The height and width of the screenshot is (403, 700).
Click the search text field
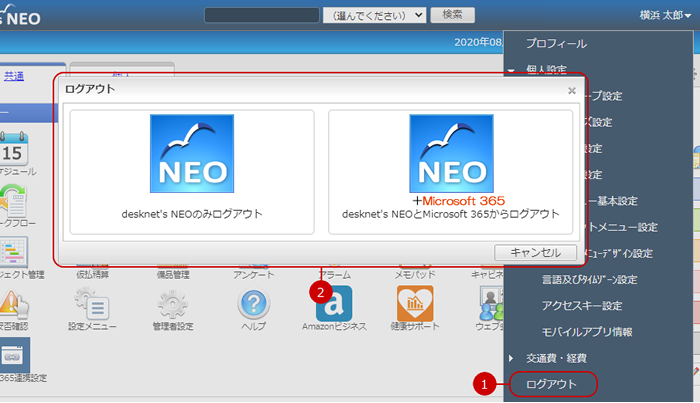coord(261,15)
